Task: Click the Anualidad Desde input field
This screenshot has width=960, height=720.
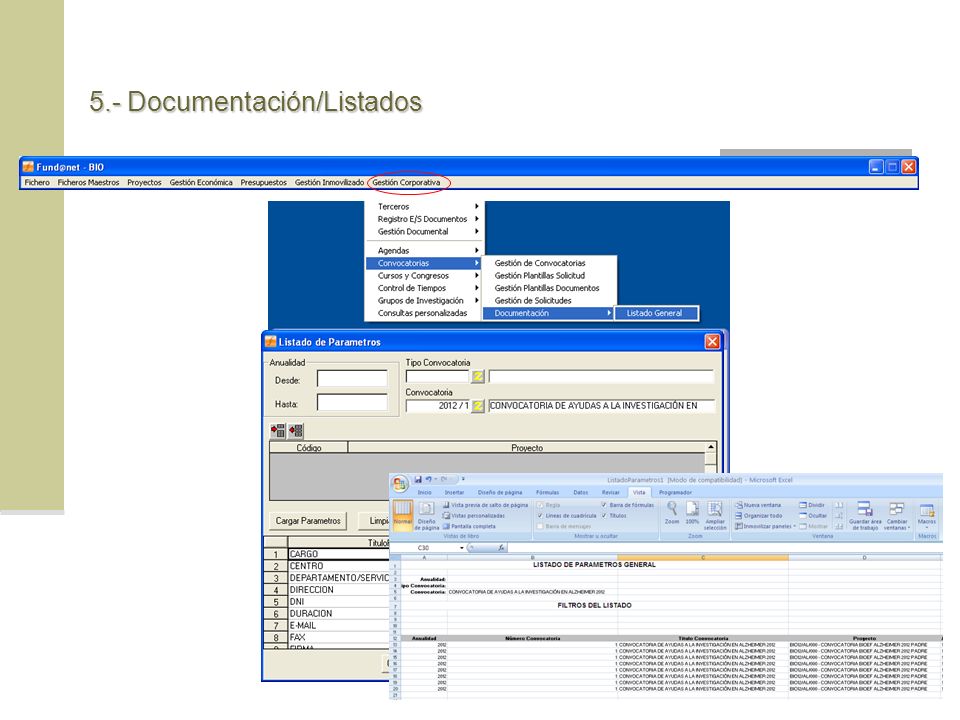Action: [352, 379]
